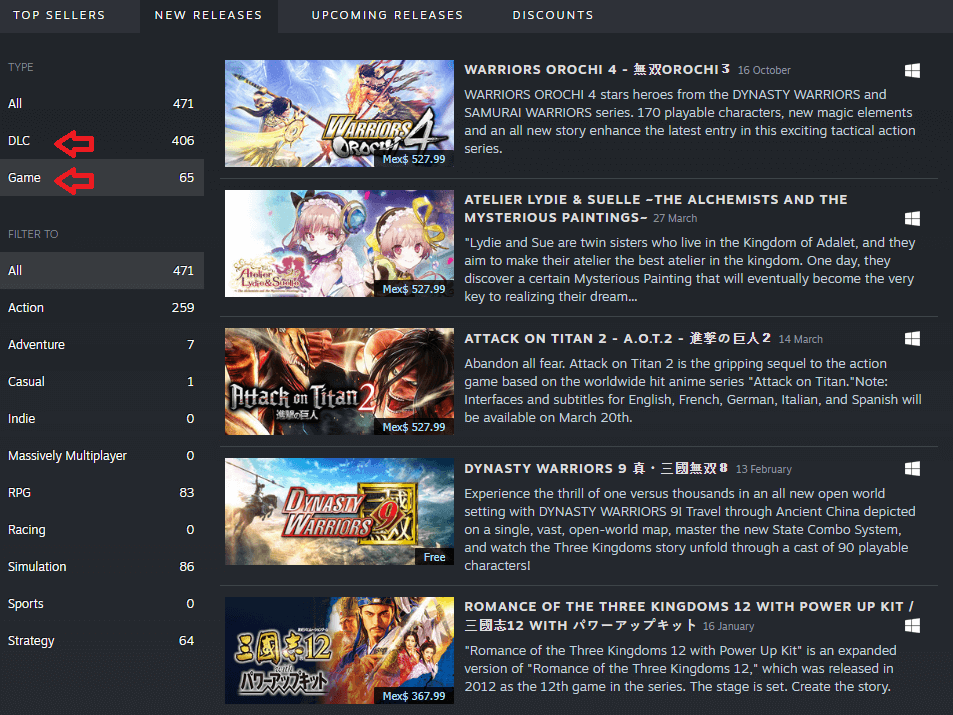Viewport: 953px width, 715px height.
Task: Click the ATELIER LYDIE & SUELLE title
Action: click(655, 208)
